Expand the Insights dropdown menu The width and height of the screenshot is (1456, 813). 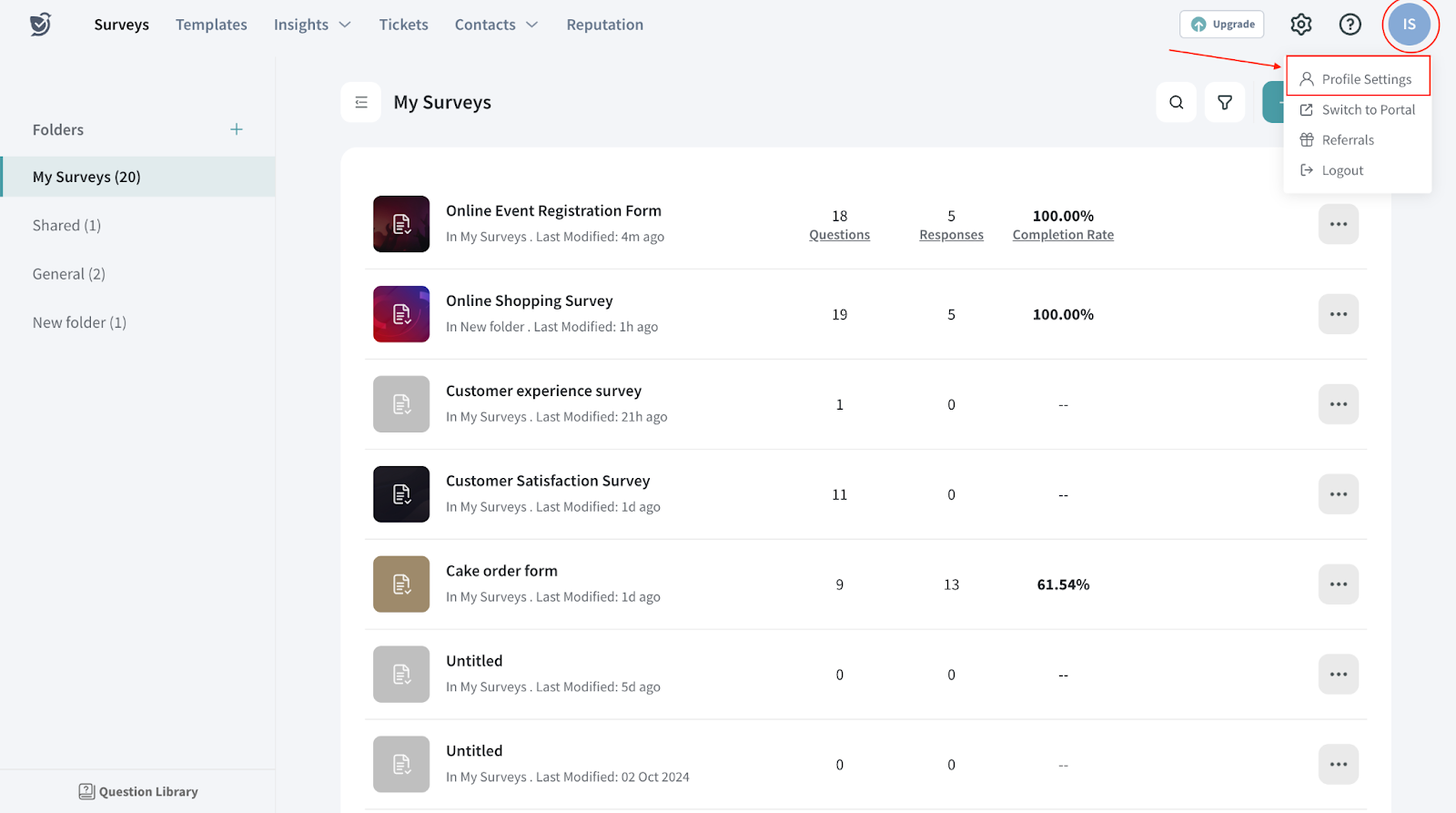[312, 25]
